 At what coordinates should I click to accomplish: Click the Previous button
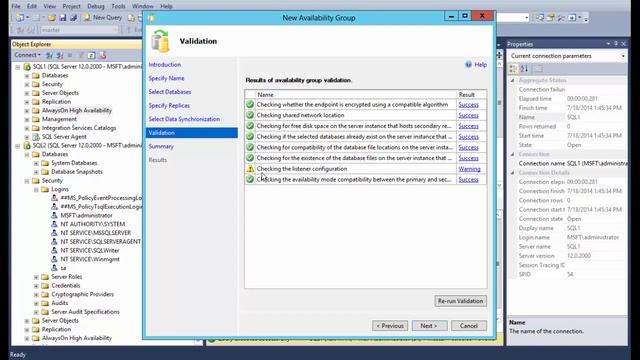tap(390, 326)
